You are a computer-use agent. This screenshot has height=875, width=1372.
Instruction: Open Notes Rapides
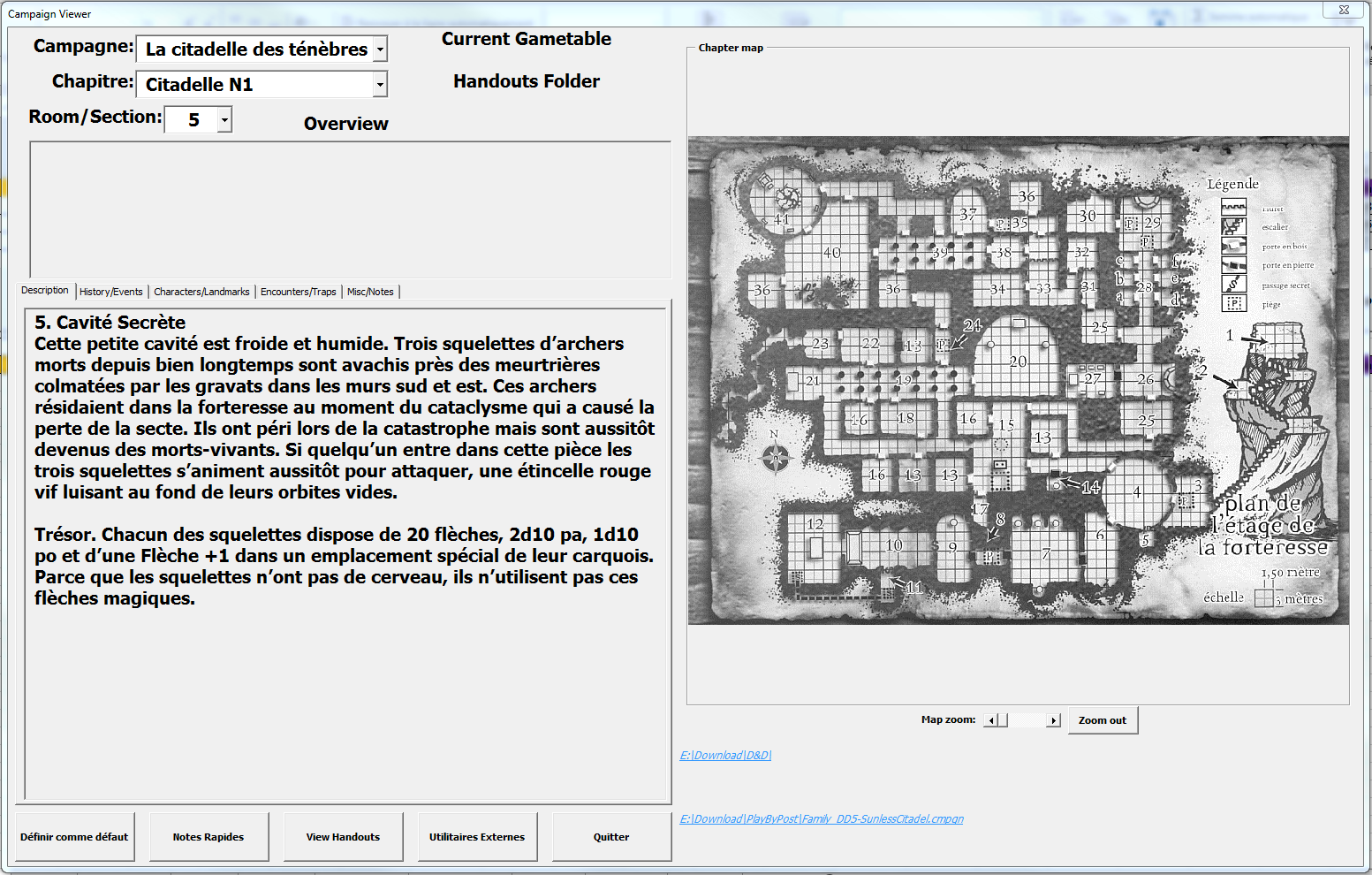[x=208, y=837]
